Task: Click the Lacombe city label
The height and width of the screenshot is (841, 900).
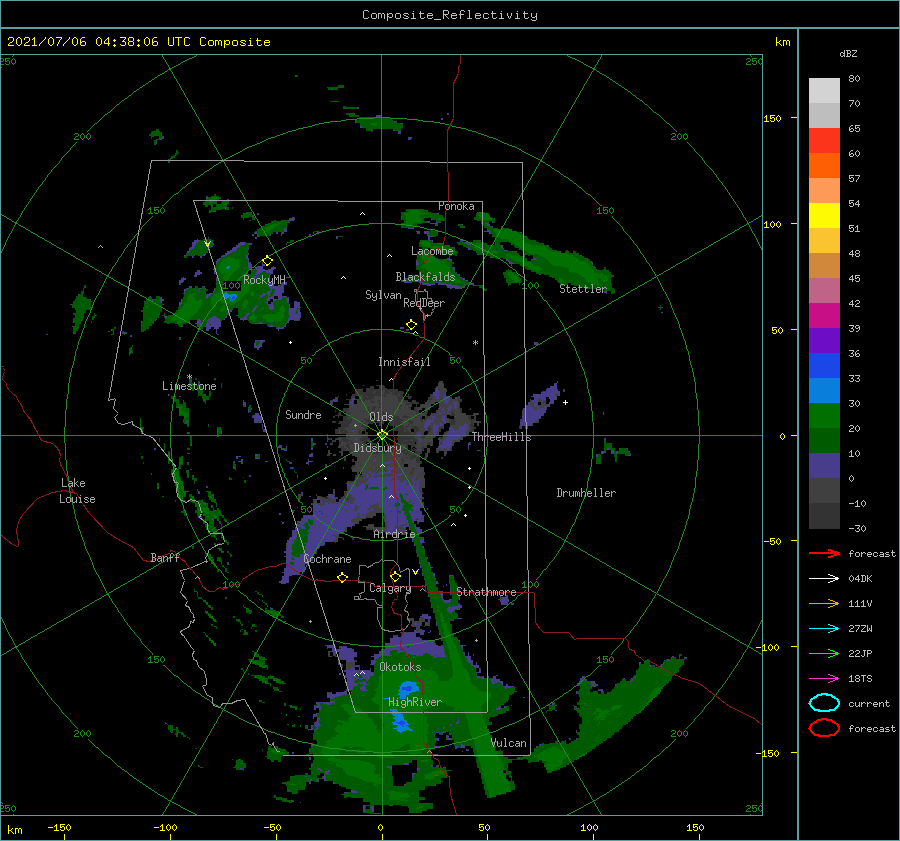Action: tap(432, 251)
